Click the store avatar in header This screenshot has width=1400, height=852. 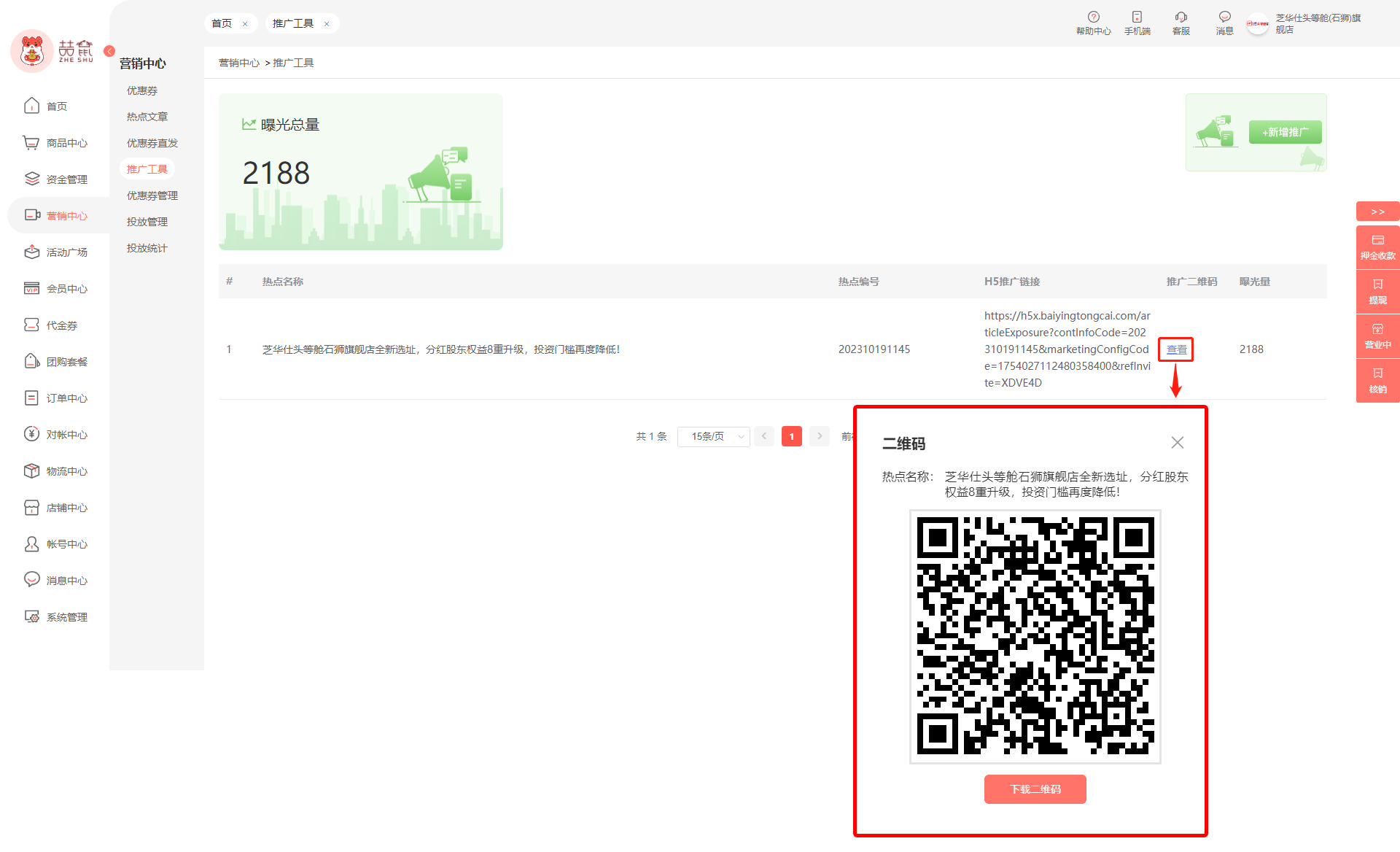point(1258,23)
